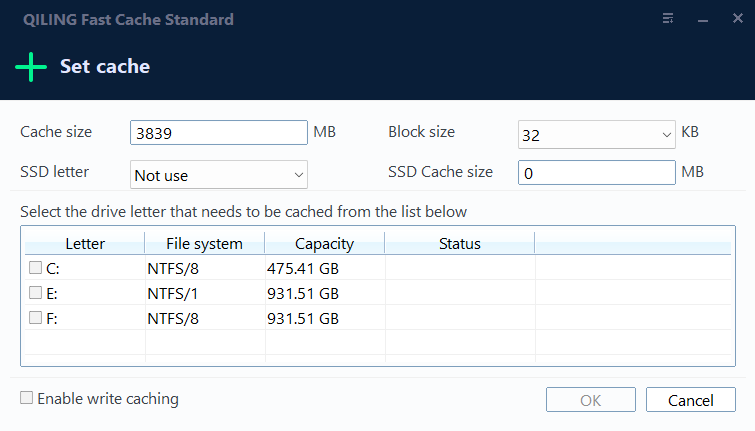Screen dimensions: 755x431
Task: Check the F: drive checkbox
Action: pos(35,317)
